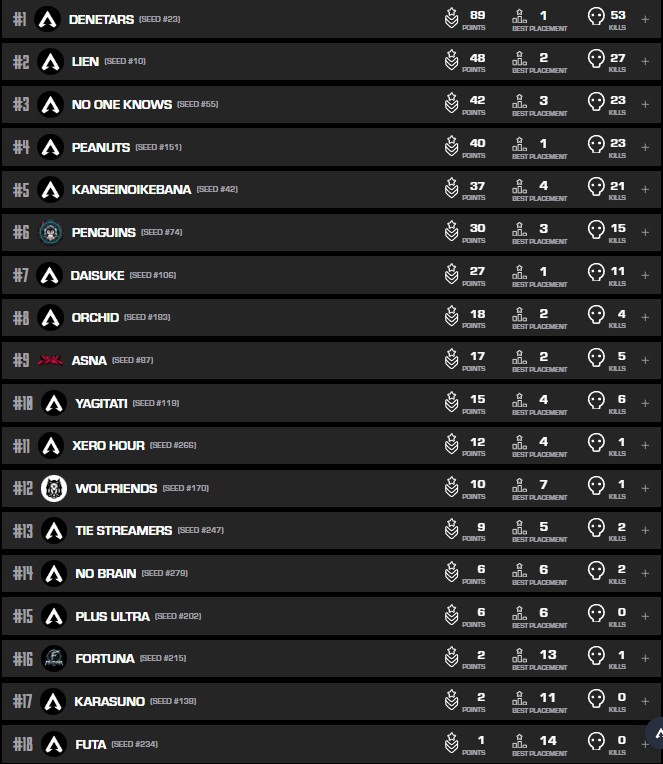663x764 pixels.
Task: Click the Wolfriends wolf logo icon
Action: pos(53,488)
